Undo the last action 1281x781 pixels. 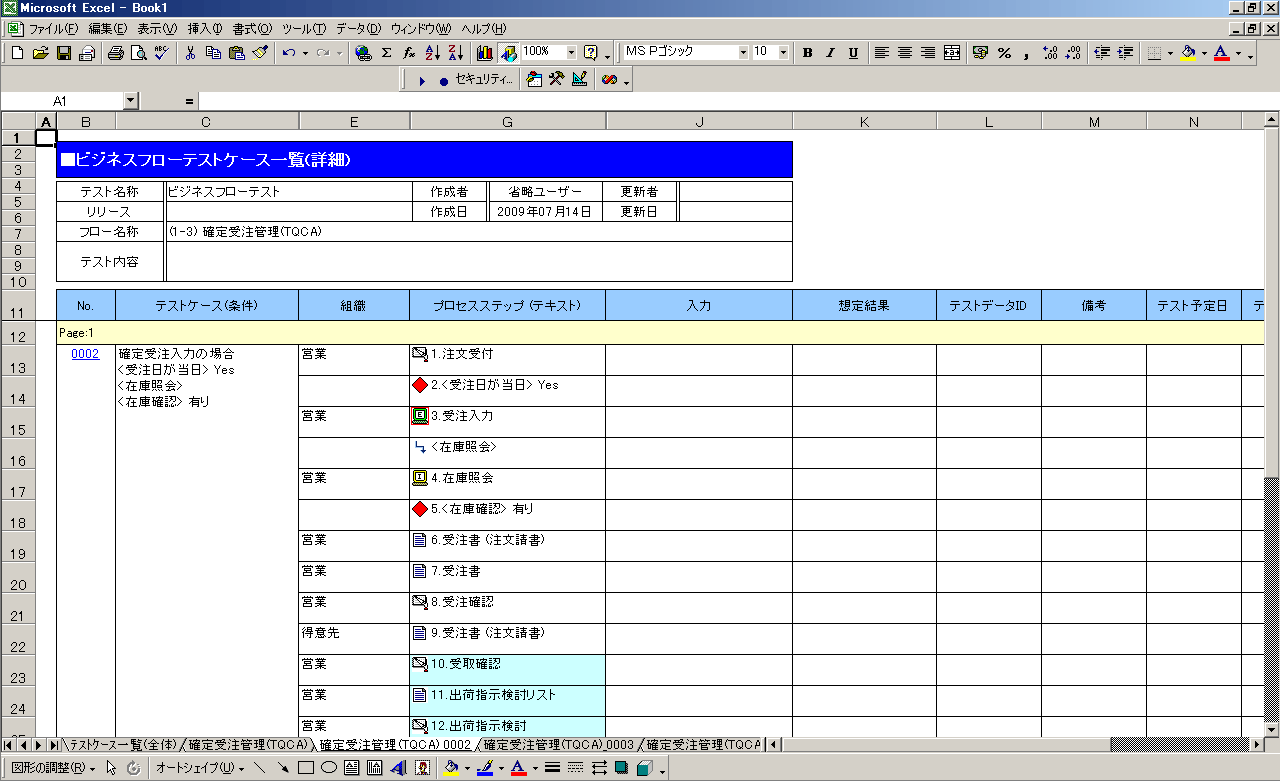point(288,52)
